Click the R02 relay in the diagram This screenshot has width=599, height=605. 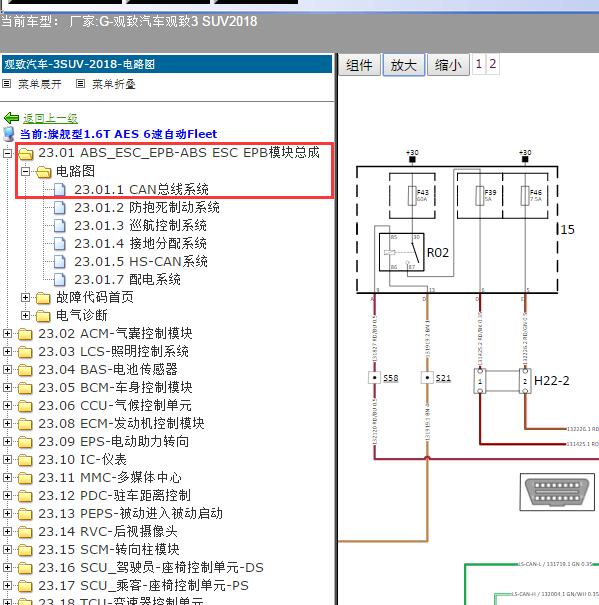[x=401, y=252]
